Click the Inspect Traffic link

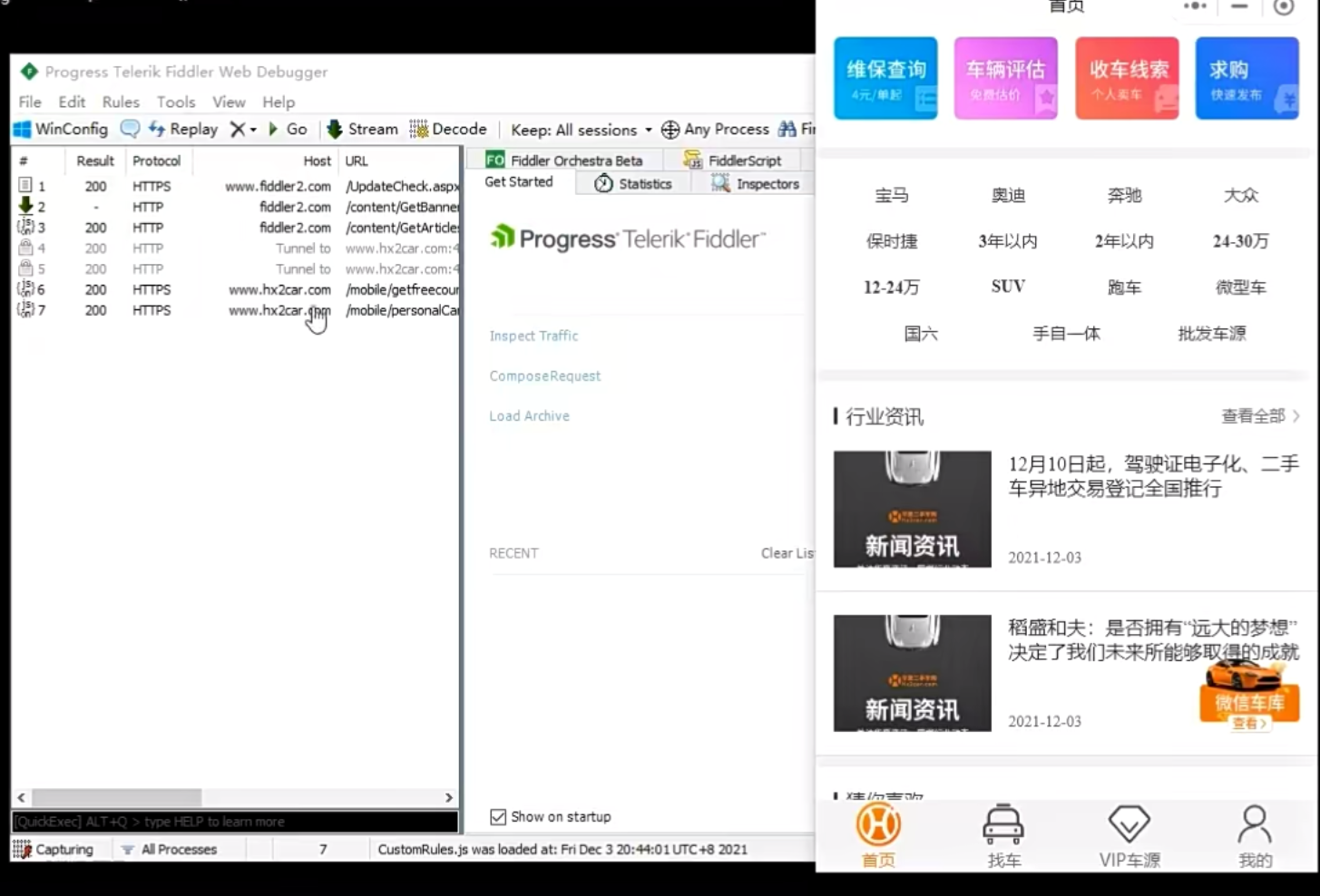[x=533, y=336]
